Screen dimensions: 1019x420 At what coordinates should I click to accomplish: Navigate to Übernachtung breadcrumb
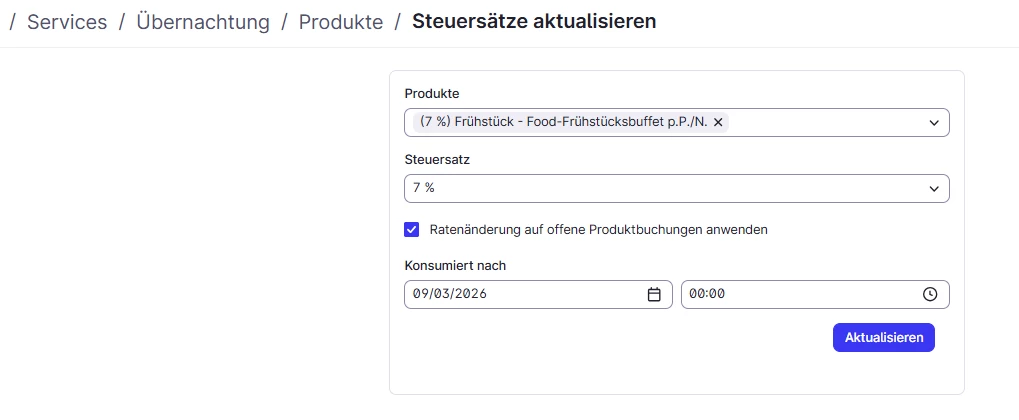click(203, 22)
